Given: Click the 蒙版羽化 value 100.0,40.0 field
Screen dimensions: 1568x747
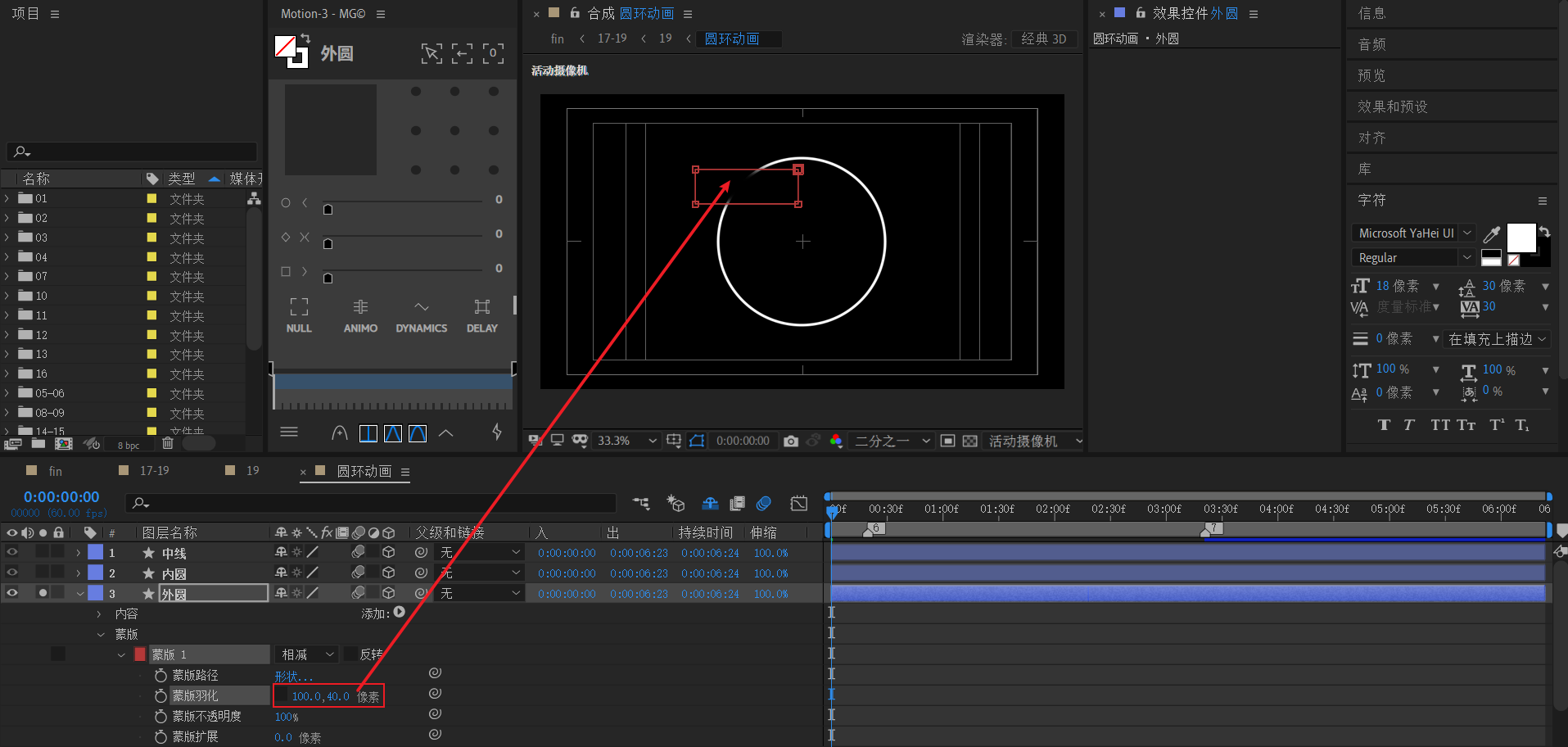Looking at the screenshot, I should tap(320, 696).
